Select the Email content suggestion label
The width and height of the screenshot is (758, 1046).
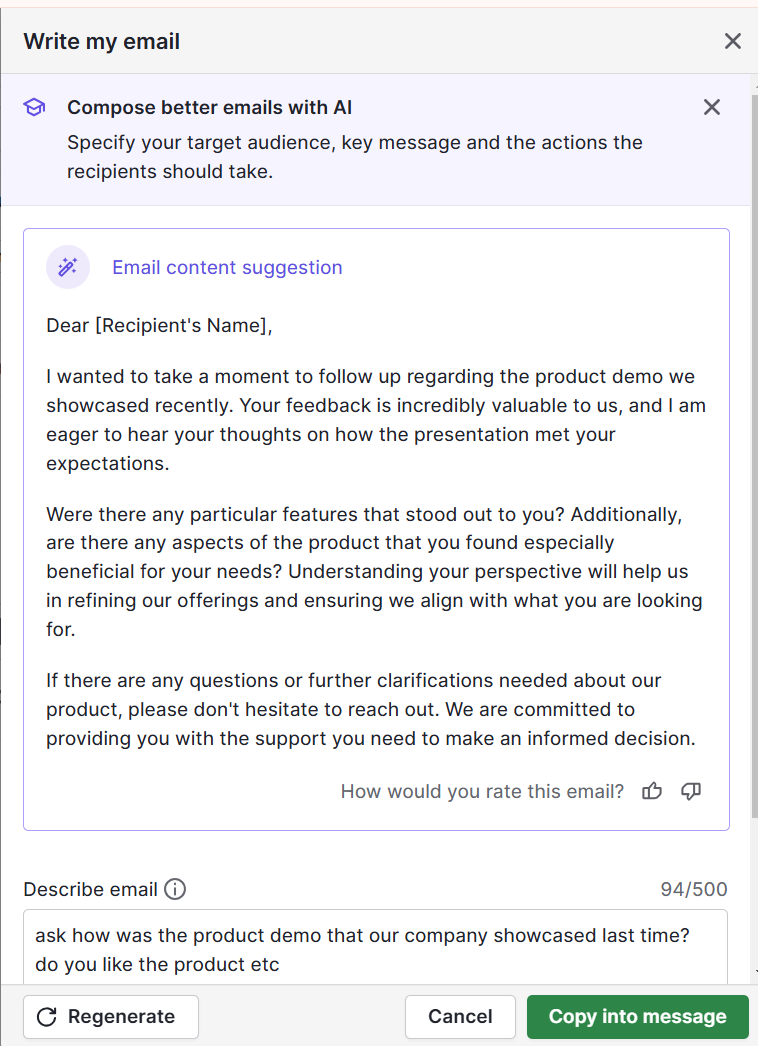point(227,267)
